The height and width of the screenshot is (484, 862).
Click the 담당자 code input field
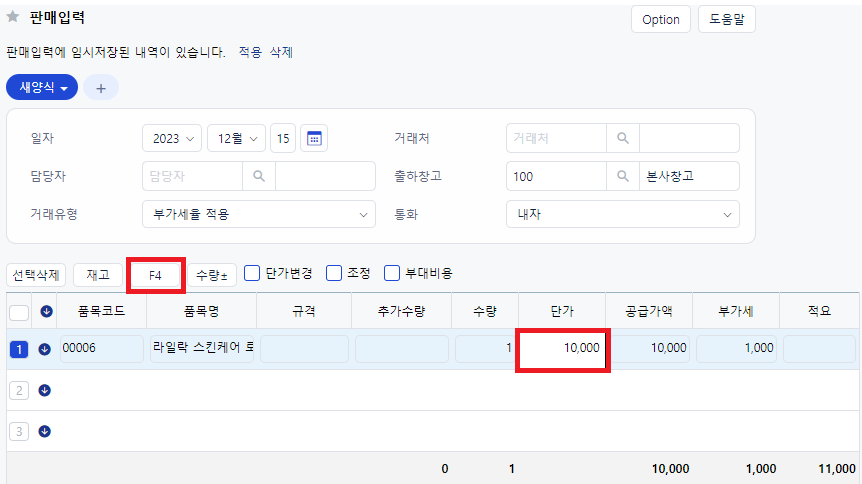(192, 176)
